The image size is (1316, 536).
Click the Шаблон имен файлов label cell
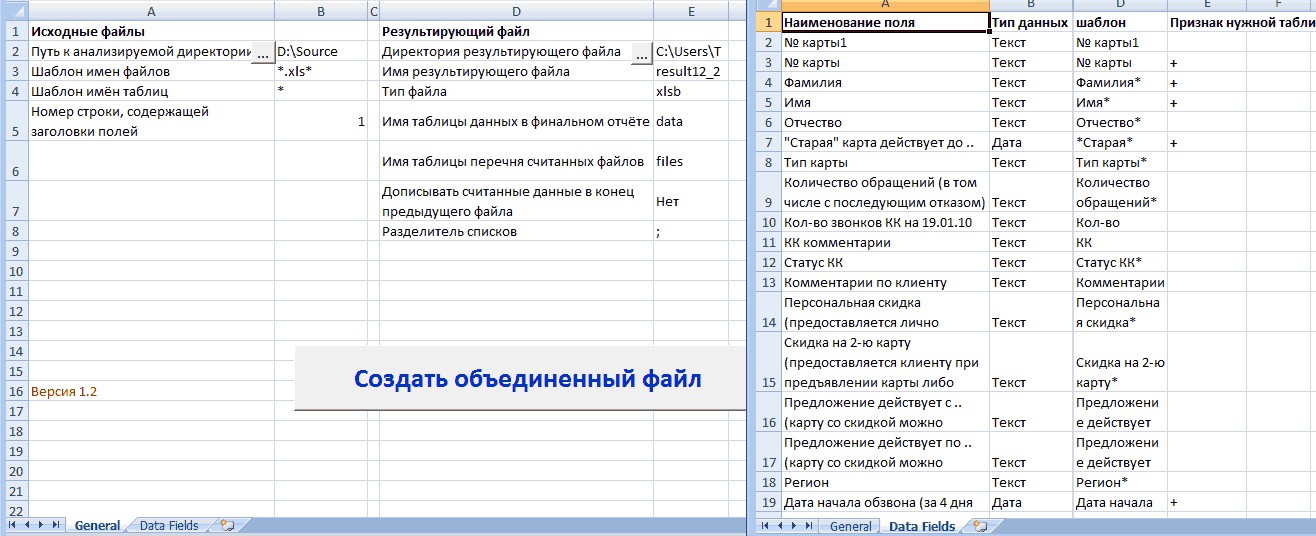click(151, 72)
